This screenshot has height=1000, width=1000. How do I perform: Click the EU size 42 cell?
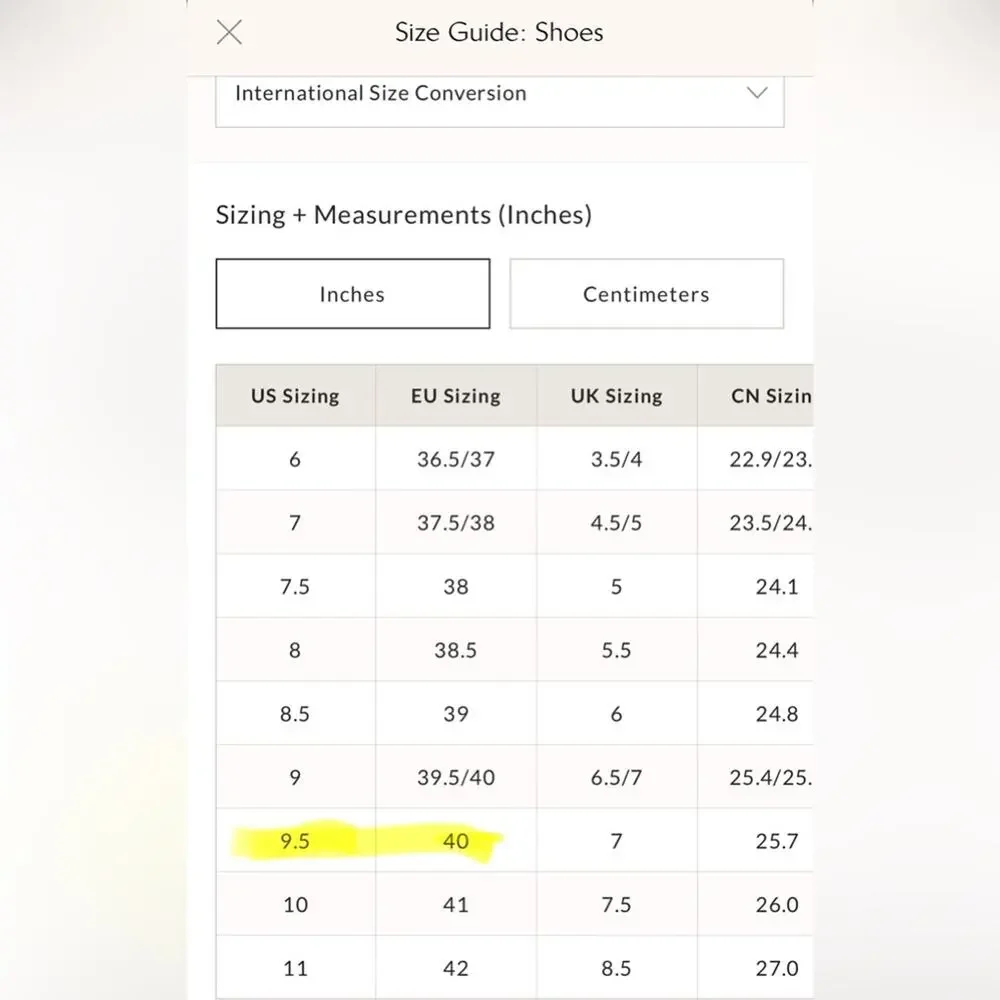(x=456, y=968)
